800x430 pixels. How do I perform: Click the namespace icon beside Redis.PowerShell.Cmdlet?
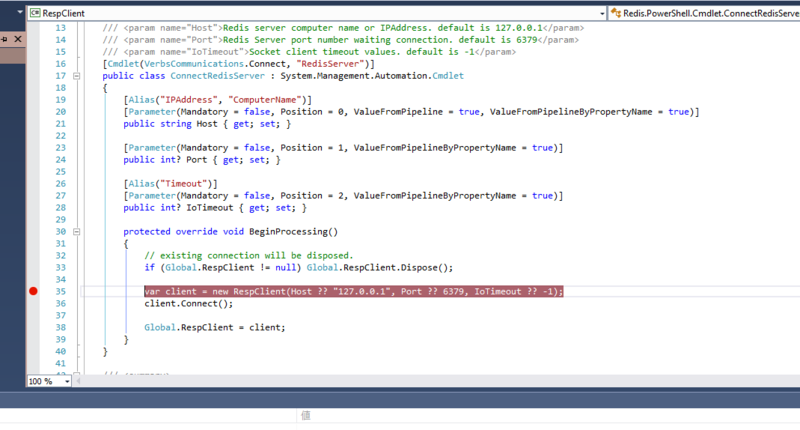click(616, 13)
